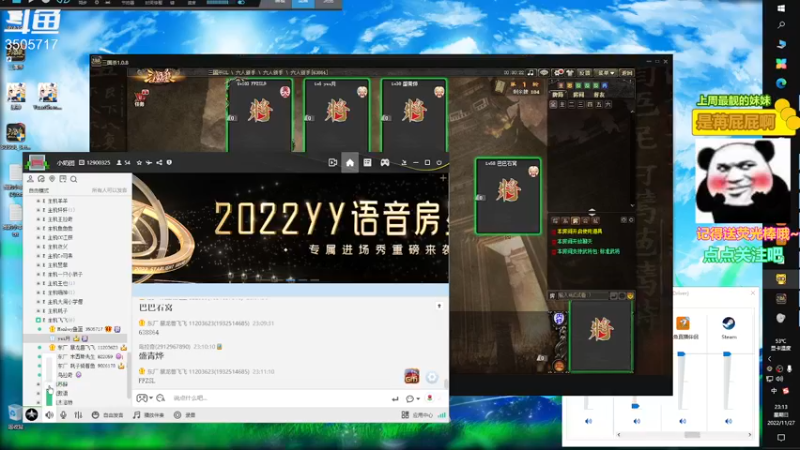
Task: Expand the 主机一只小狮子 channel
Action: pyautogui.click(x=38, y=274)
